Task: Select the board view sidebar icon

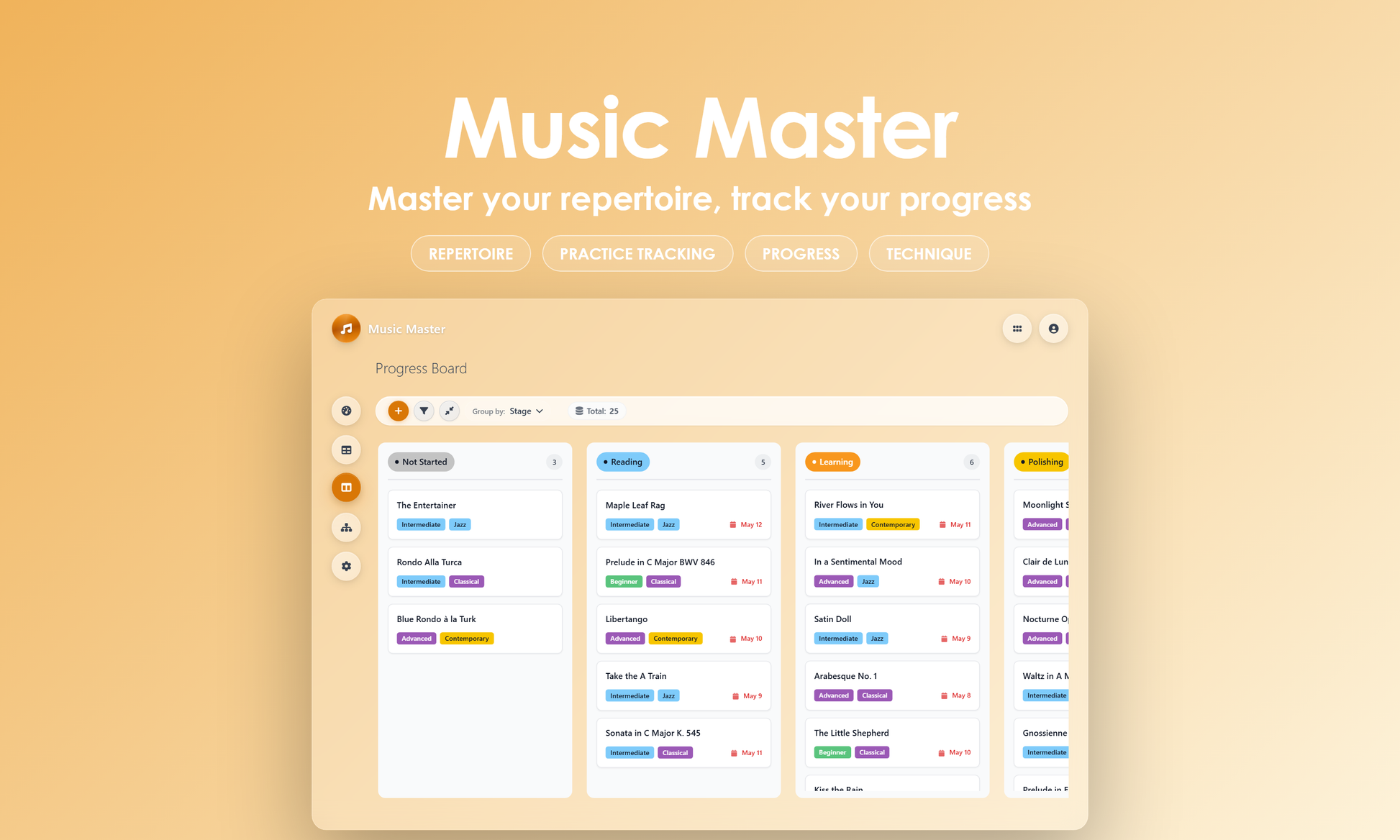Action: point(346,488)
